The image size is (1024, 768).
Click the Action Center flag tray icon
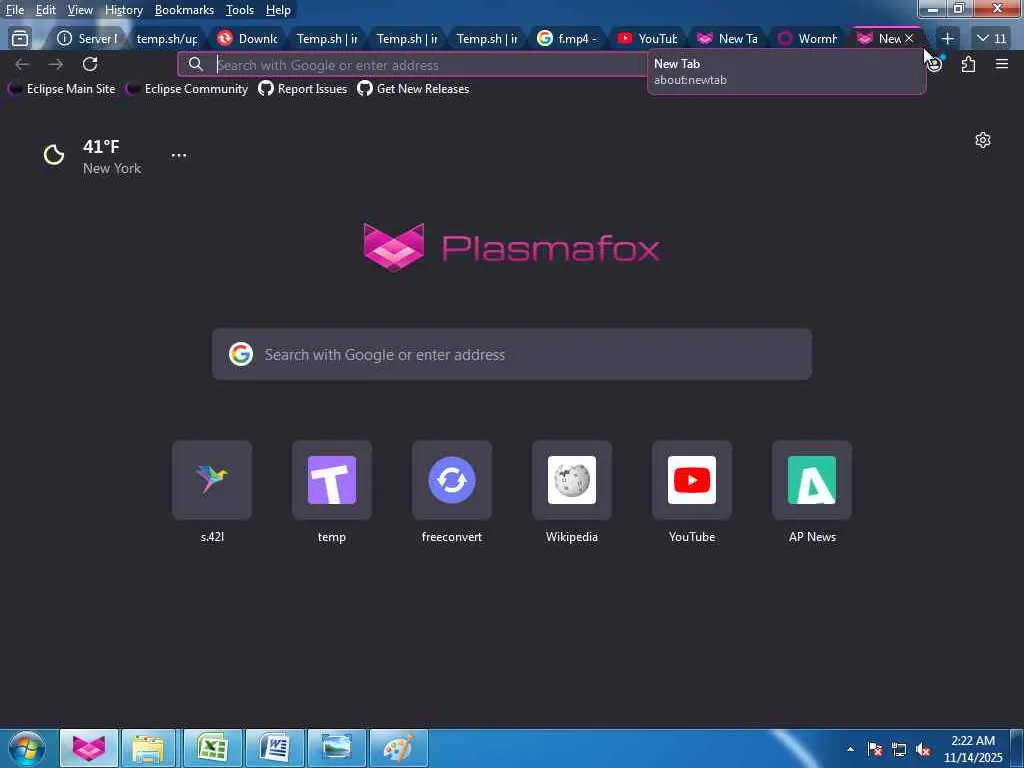874,750
